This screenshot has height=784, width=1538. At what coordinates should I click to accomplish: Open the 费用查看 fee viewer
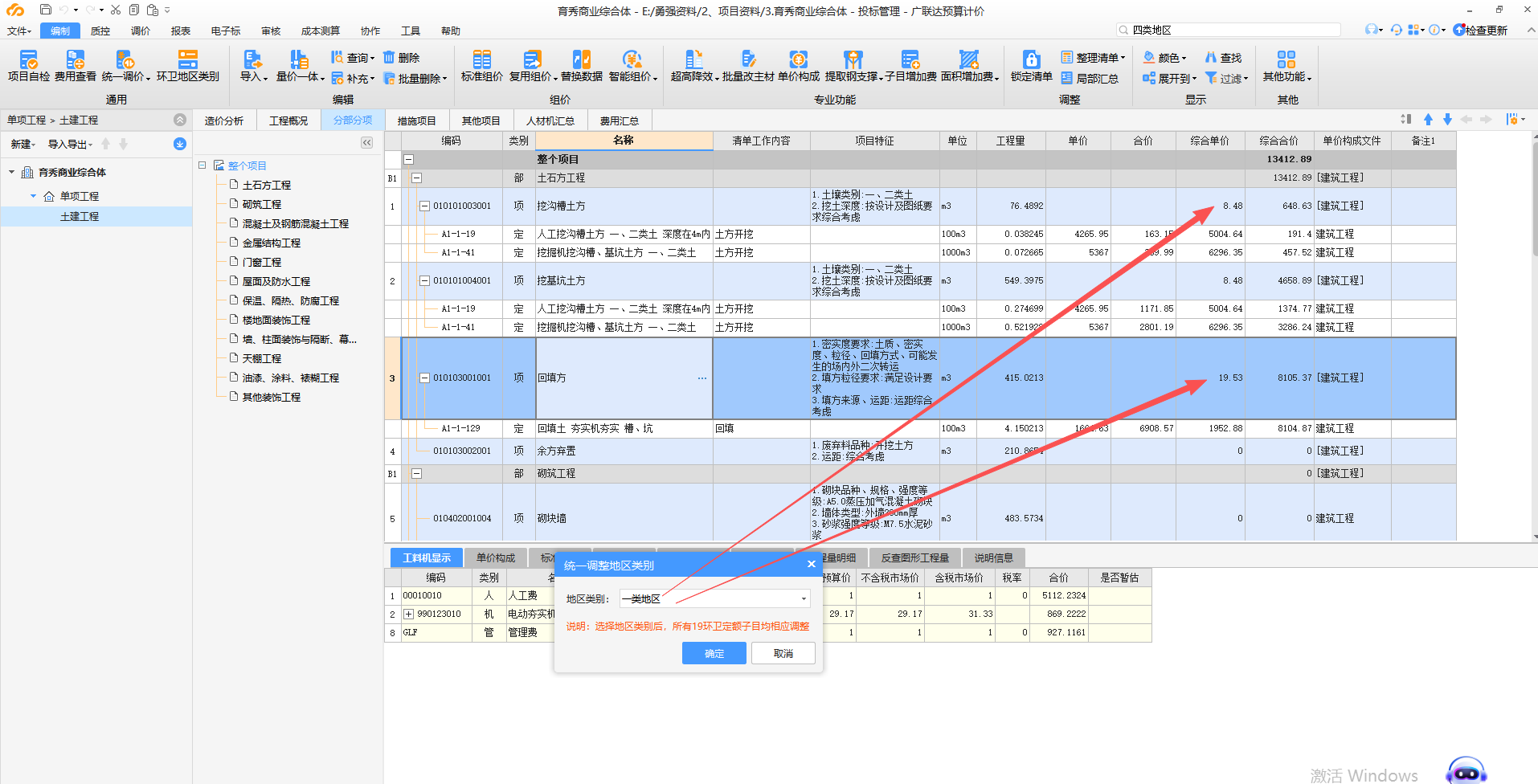tap(76, 65)
